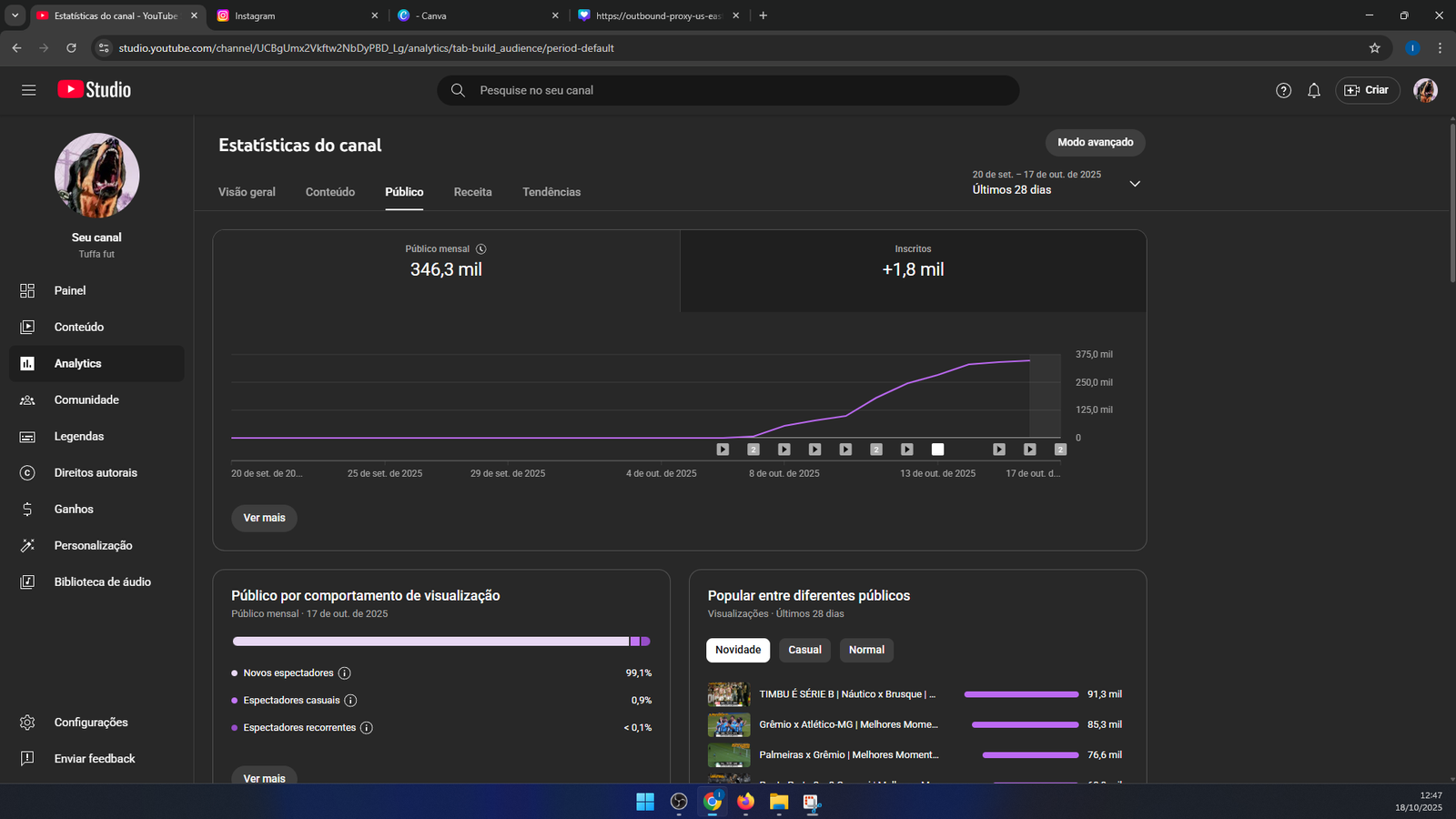The height and width of the screenshot is (819, 1456).
Task: Select the Casual audience filter chip
Action: pyautogui.click(x=804, y=650)
